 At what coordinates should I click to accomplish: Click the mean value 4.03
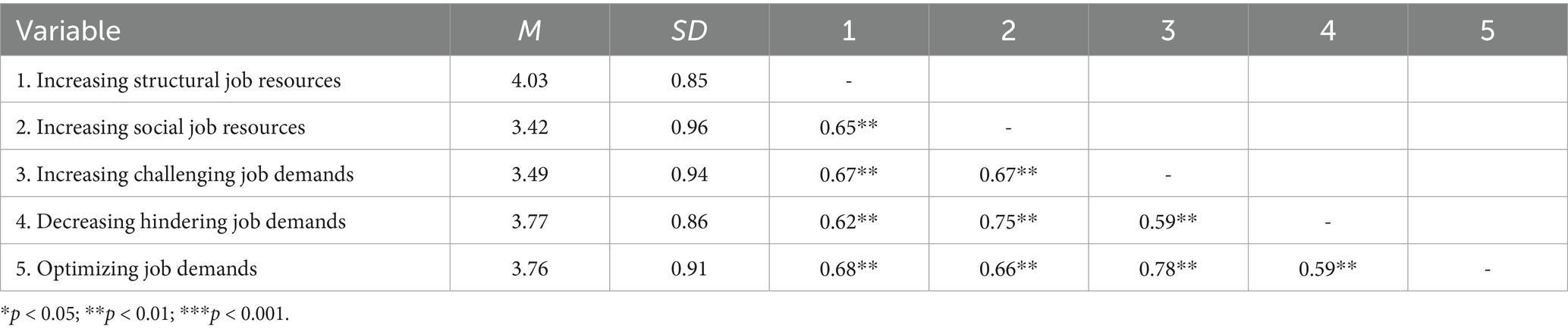pyautogui.click(x=529, y=80)
